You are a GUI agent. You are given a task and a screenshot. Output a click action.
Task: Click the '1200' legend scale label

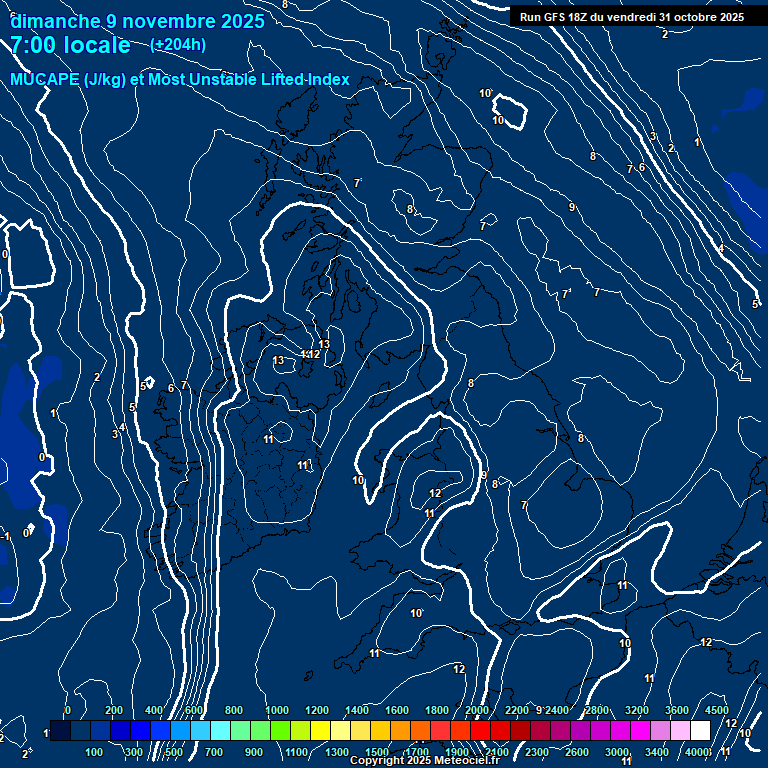coord(317,710)
